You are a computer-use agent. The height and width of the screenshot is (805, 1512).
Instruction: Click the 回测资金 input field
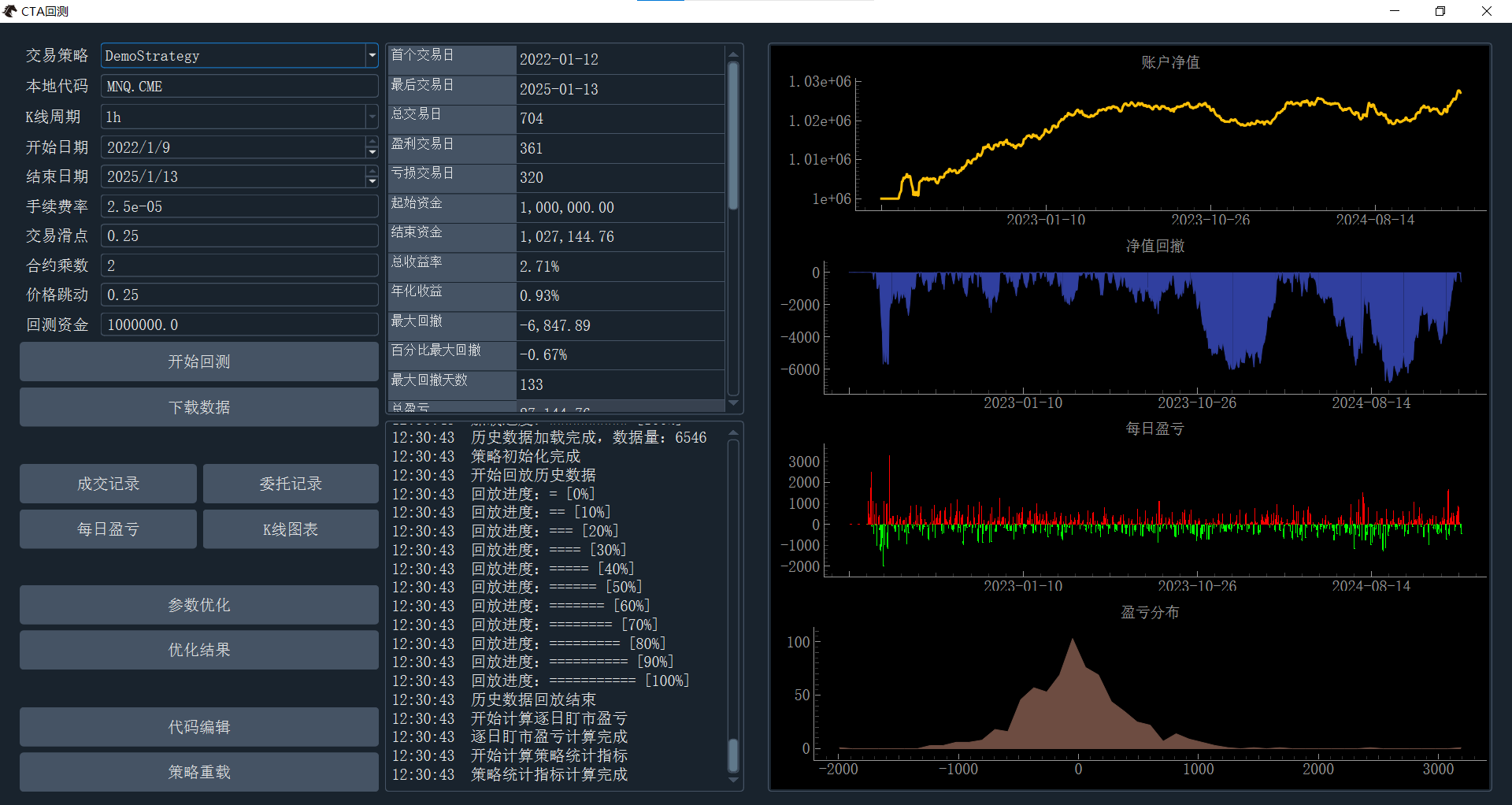tap(239, 325)
